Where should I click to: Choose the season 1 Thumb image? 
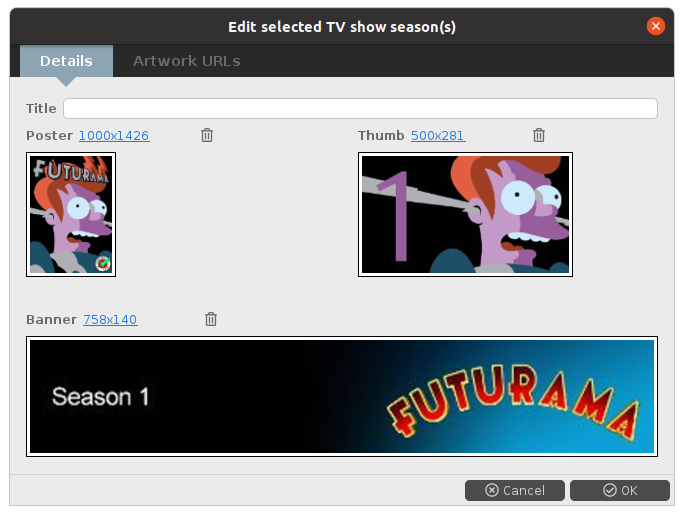(x=465, y=215)
